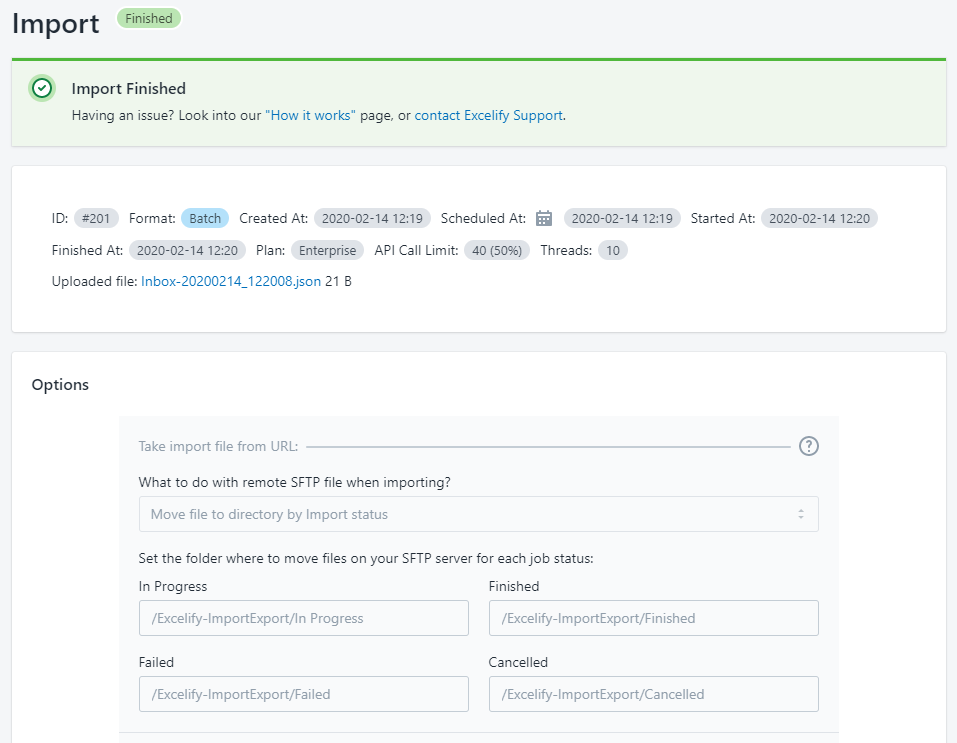Image resolution: width=957 pixels, height=743 pixels.
Task: Click the dropdown arrows on Move file selector
Action: 800,514
